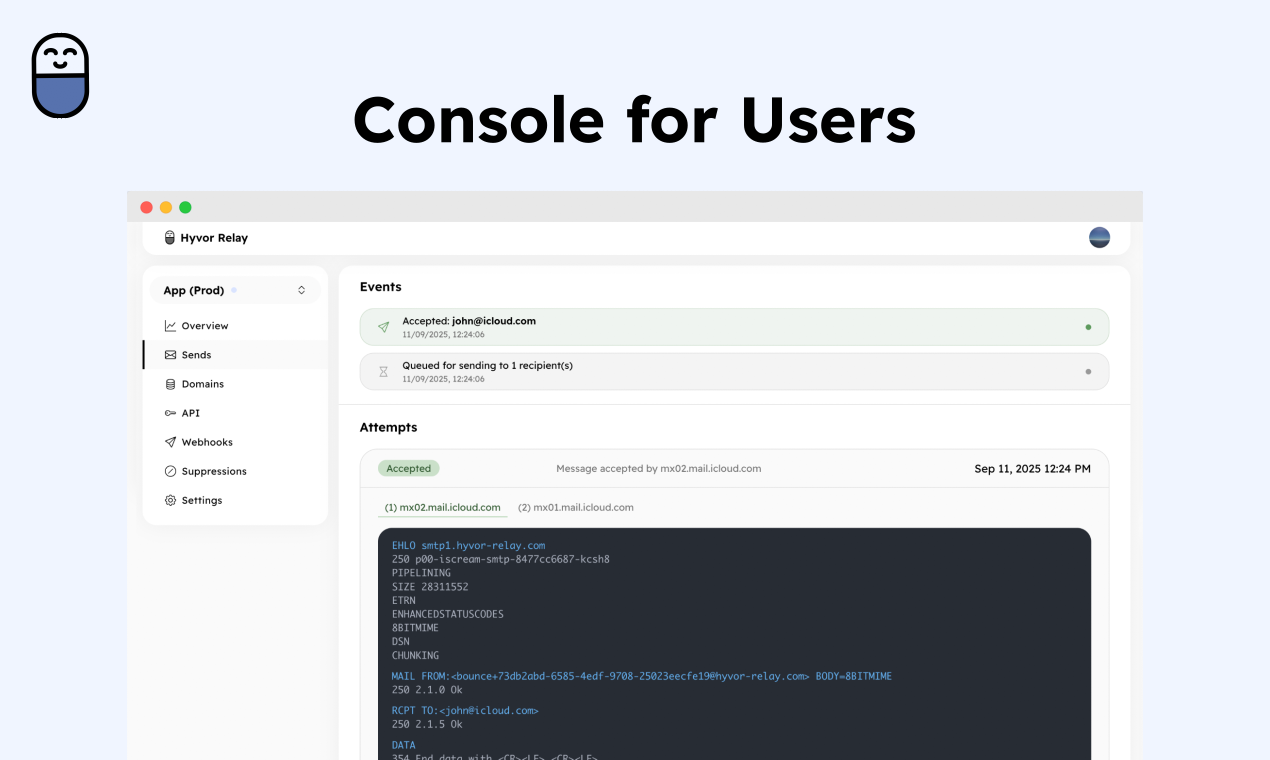The width and height of the screenshot is (1270, 760).
Task: Click the Domains database icon
Action: pos(170,384)
